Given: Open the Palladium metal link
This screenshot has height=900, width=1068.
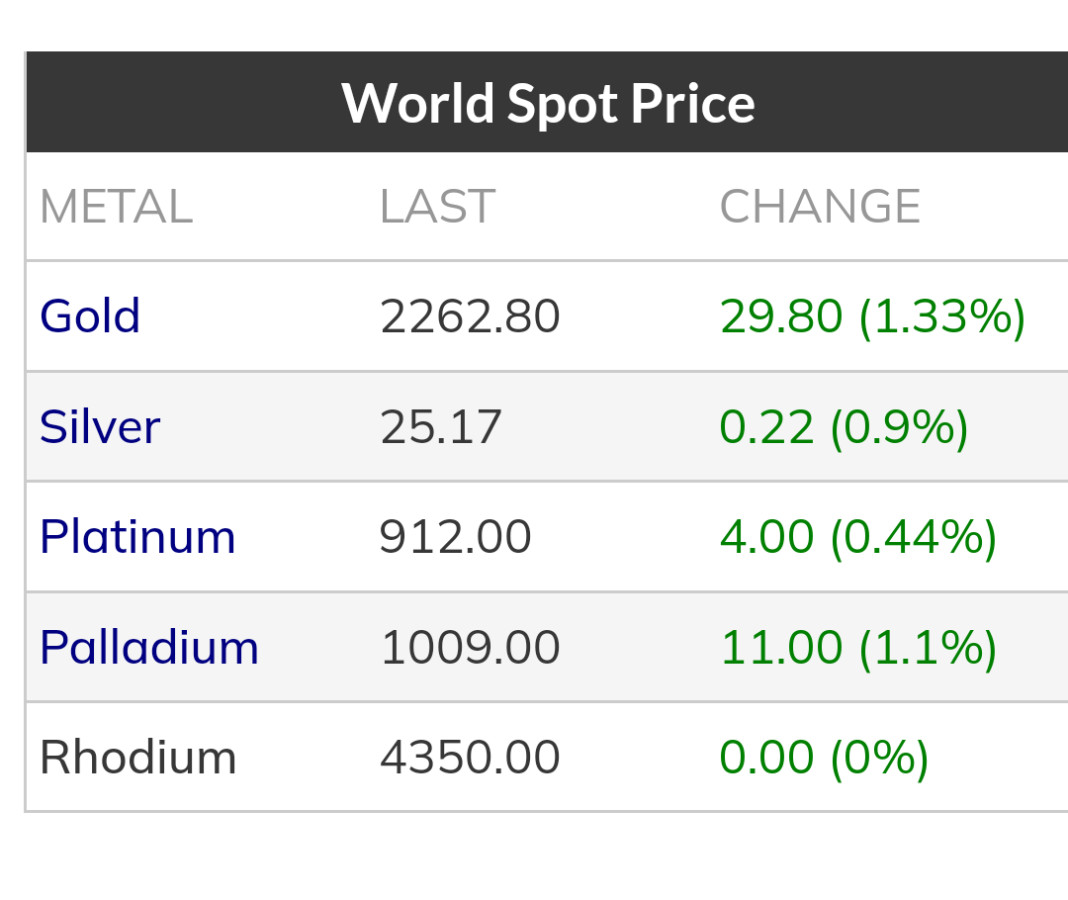Looking at the screenshot, I should (x=149, y=647).
